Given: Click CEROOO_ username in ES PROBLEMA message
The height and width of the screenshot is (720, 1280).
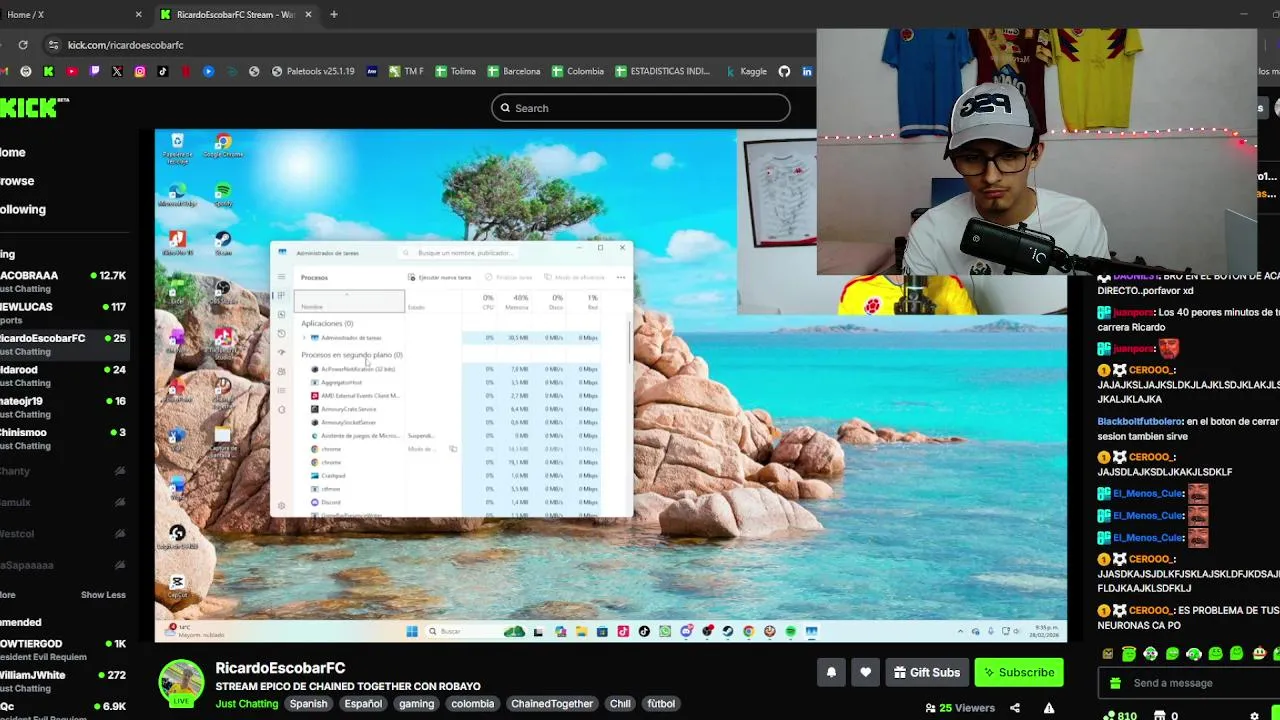Looking at the screenshot, I should pos(1150,610).
